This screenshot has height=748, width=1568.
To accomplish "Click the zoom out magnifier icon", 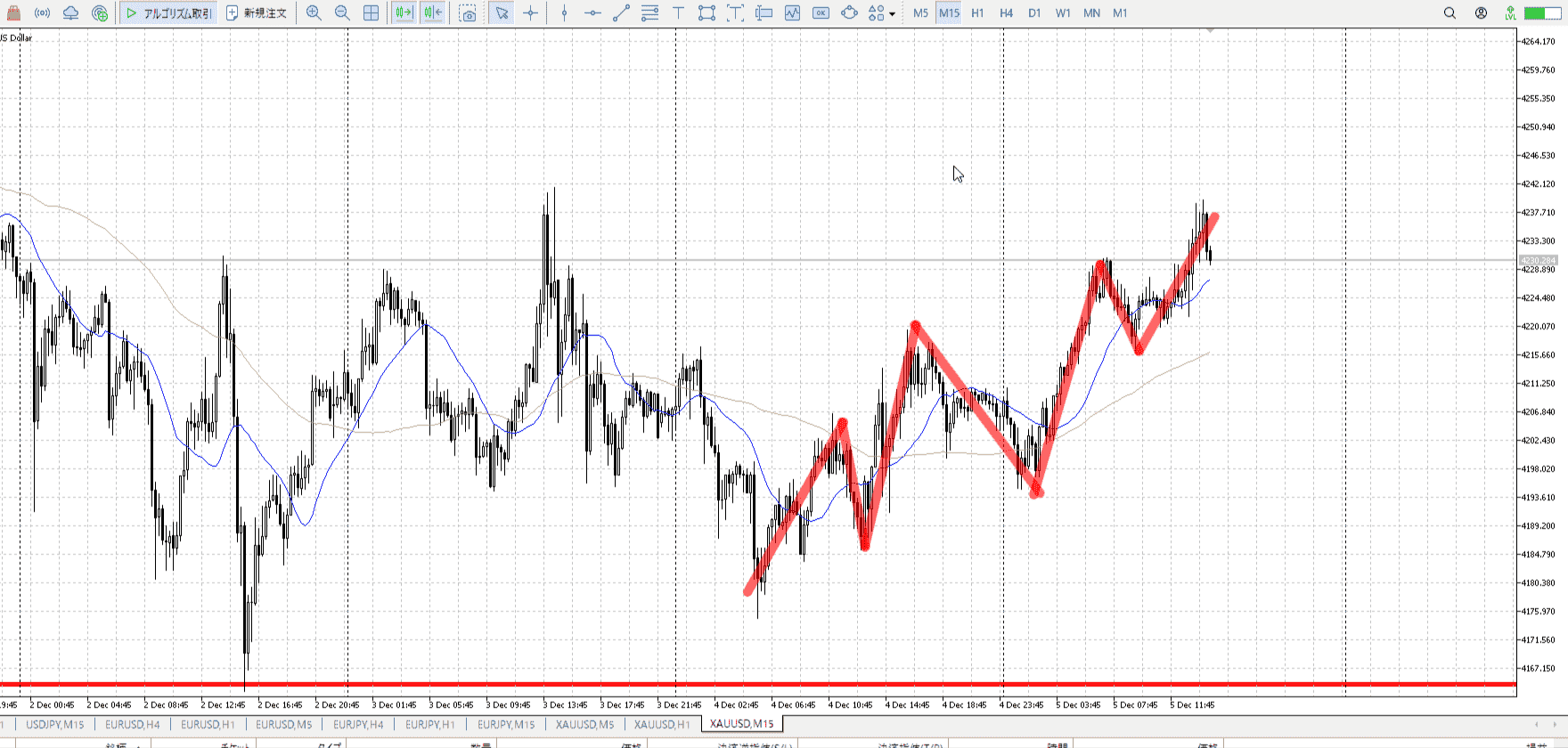I will tap(342, 13).
